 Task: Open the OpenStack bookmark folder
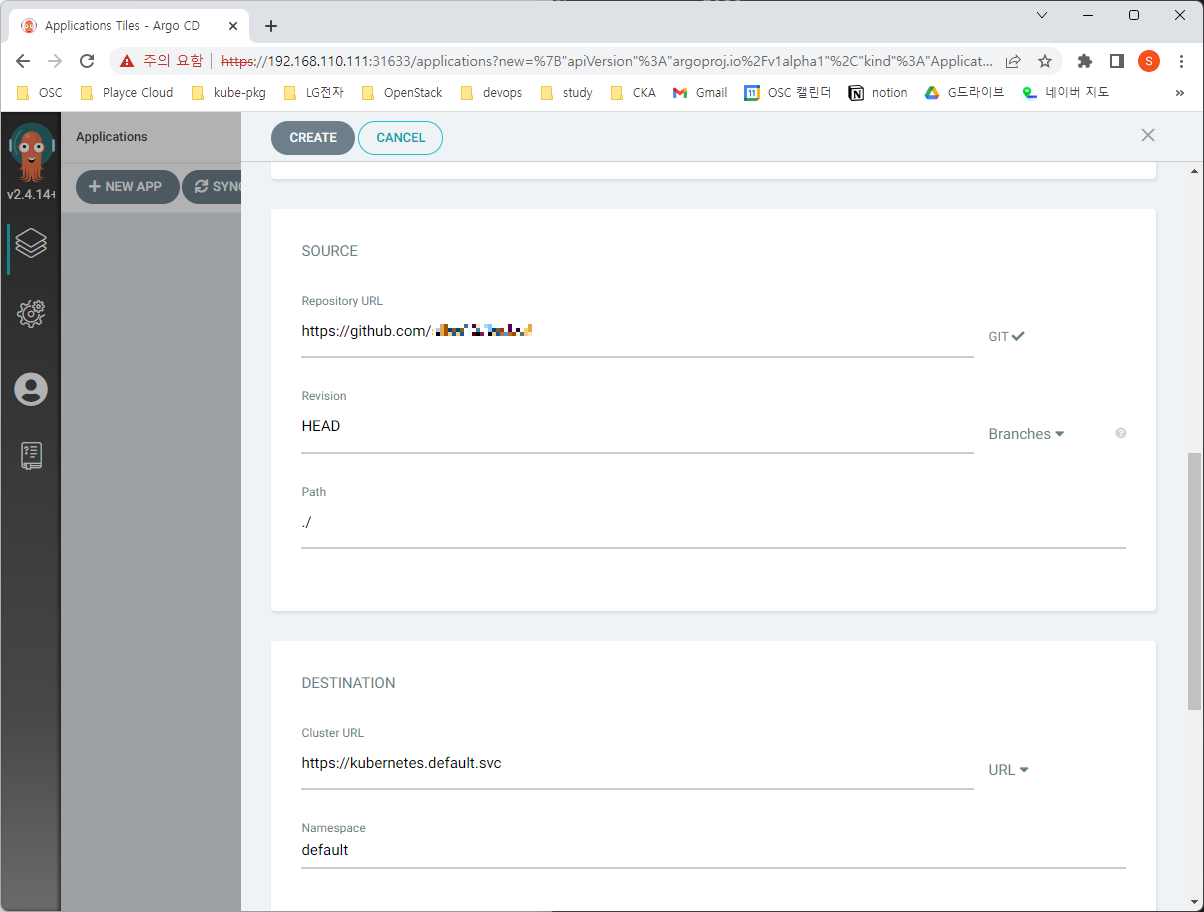(402, 93)
